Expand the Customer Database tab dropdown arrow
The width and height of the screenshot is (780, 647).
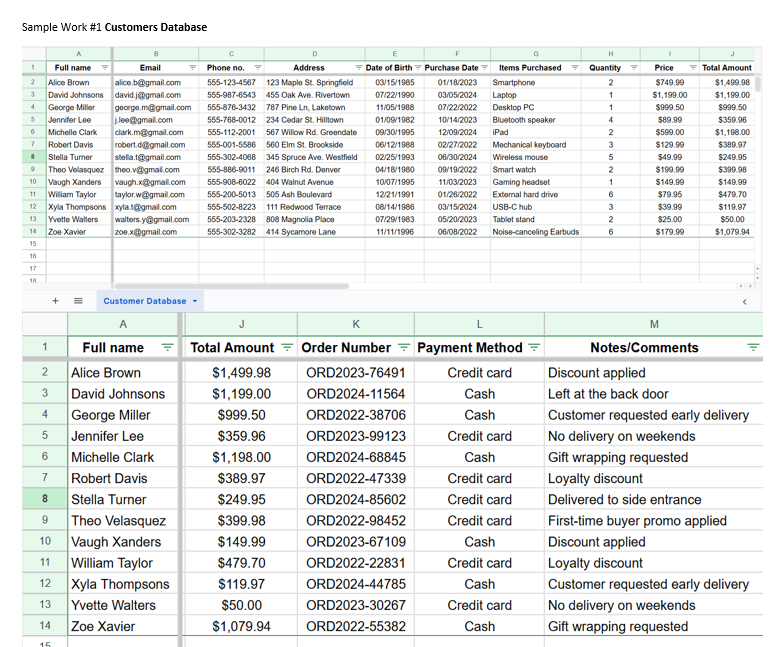pos(195,301)
